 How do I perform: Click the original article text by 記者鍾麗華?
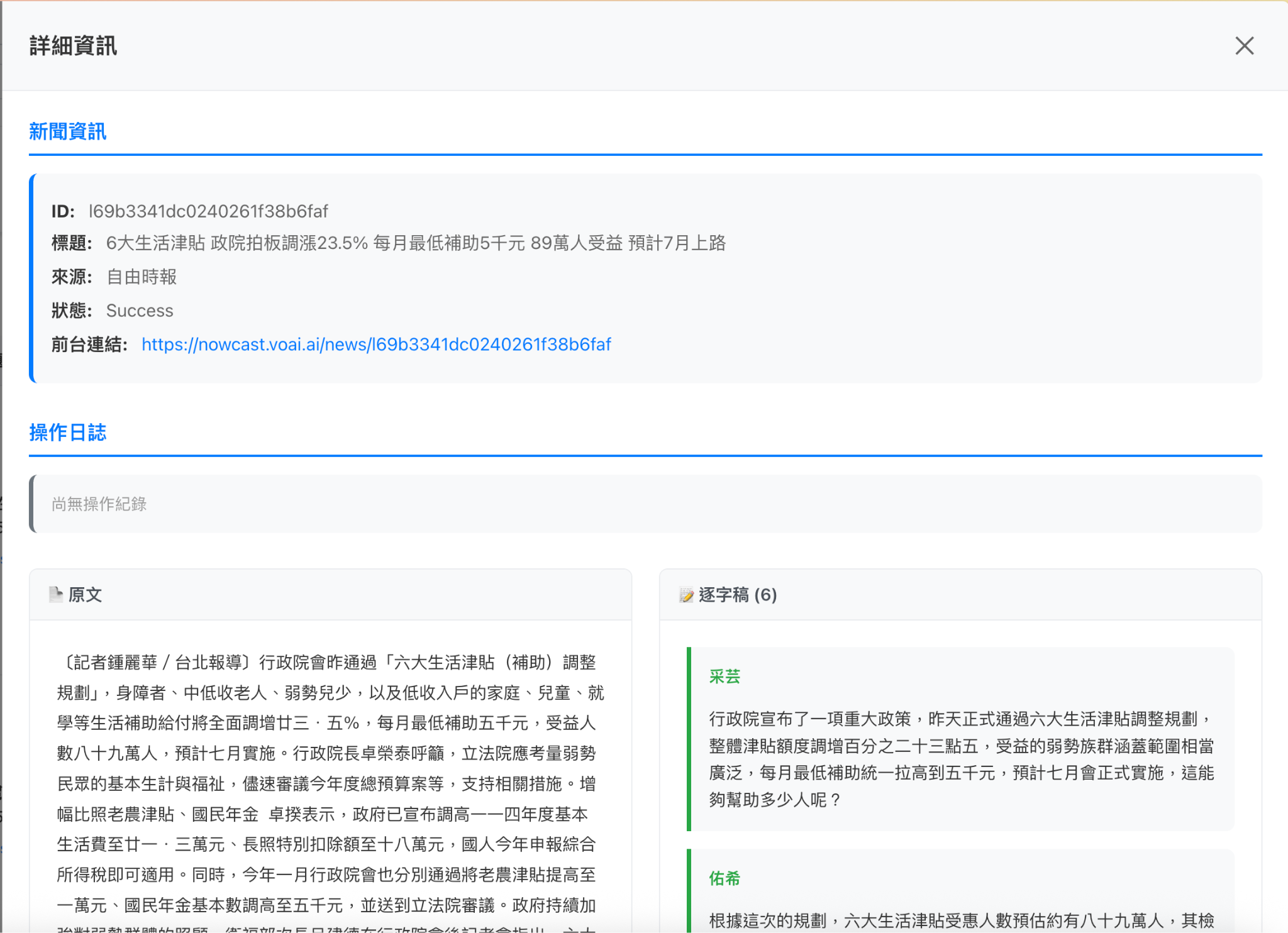pos(331,792)
